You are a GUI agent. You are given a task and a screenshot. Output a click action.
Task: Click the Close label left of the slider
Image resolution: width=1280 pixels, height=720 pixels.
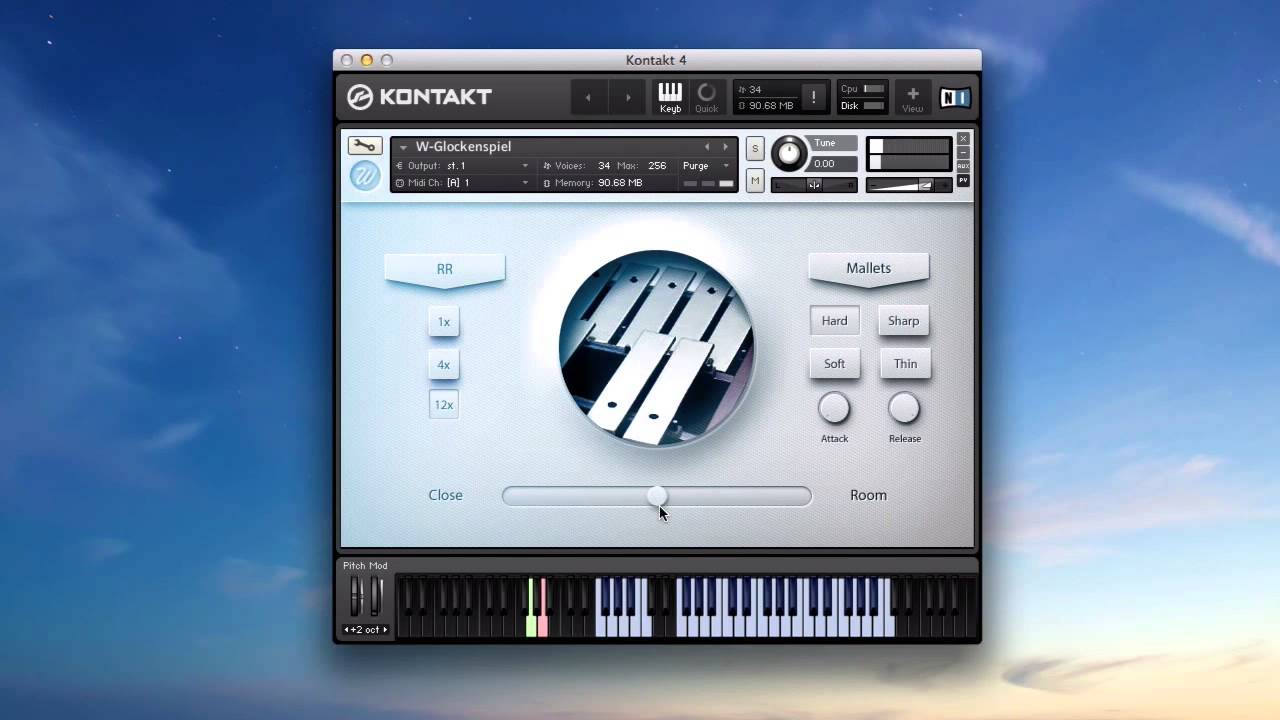445,495
